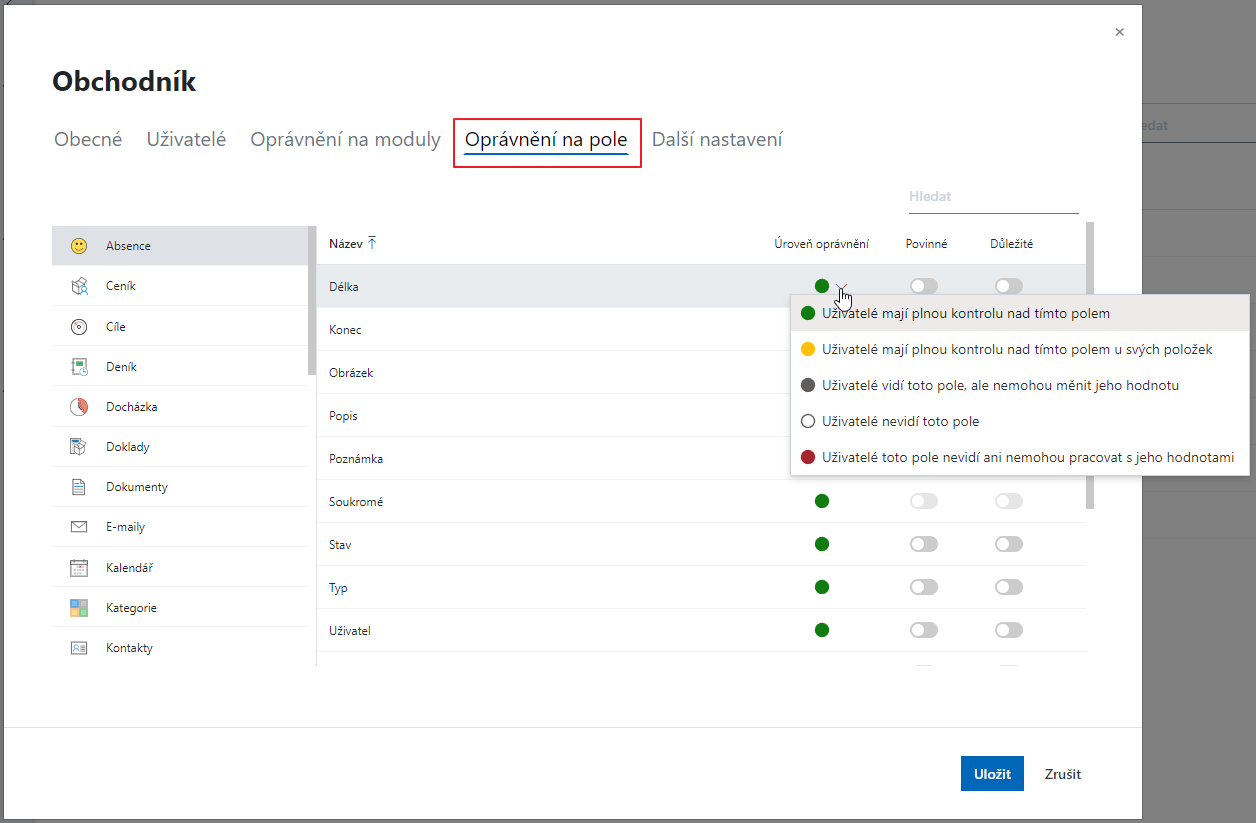
Task: Click the field table vertical scrollbar
Action: [1090, 365]
